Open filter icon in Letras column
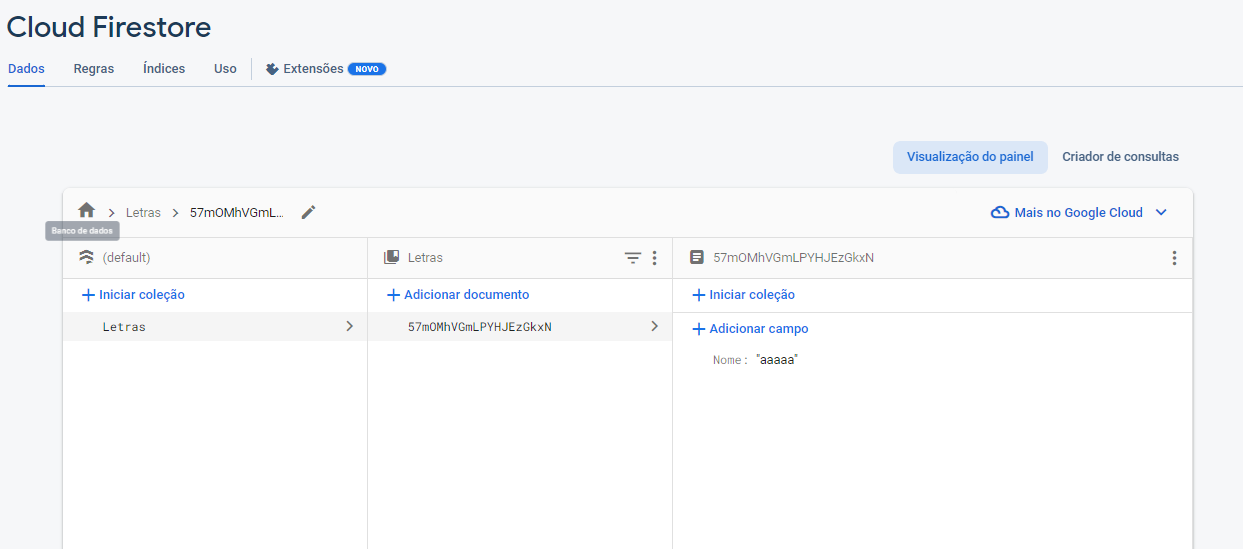The image size is (1243, 549). pos(633,258)
